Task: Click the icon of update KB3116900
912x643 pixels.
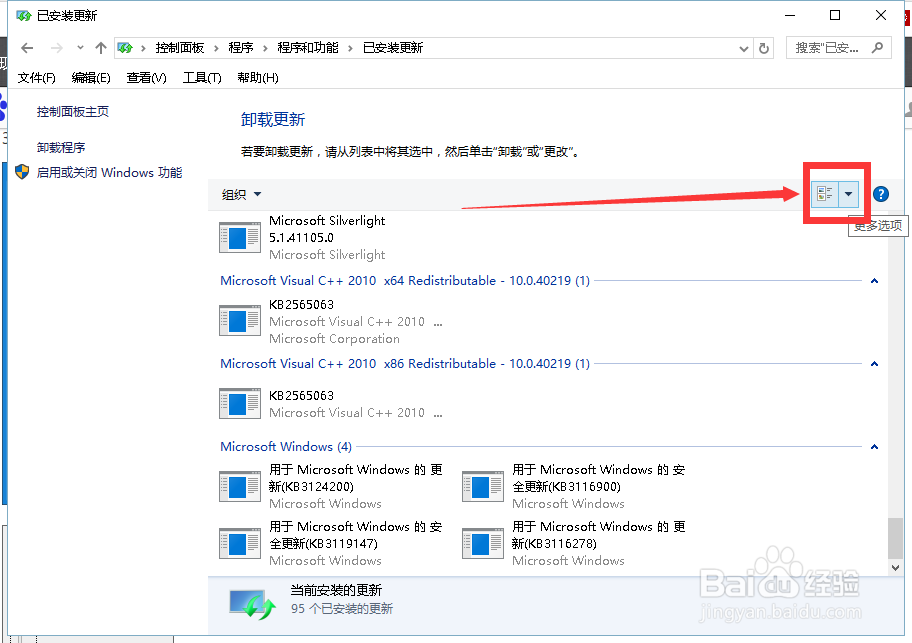Action: 483,486
